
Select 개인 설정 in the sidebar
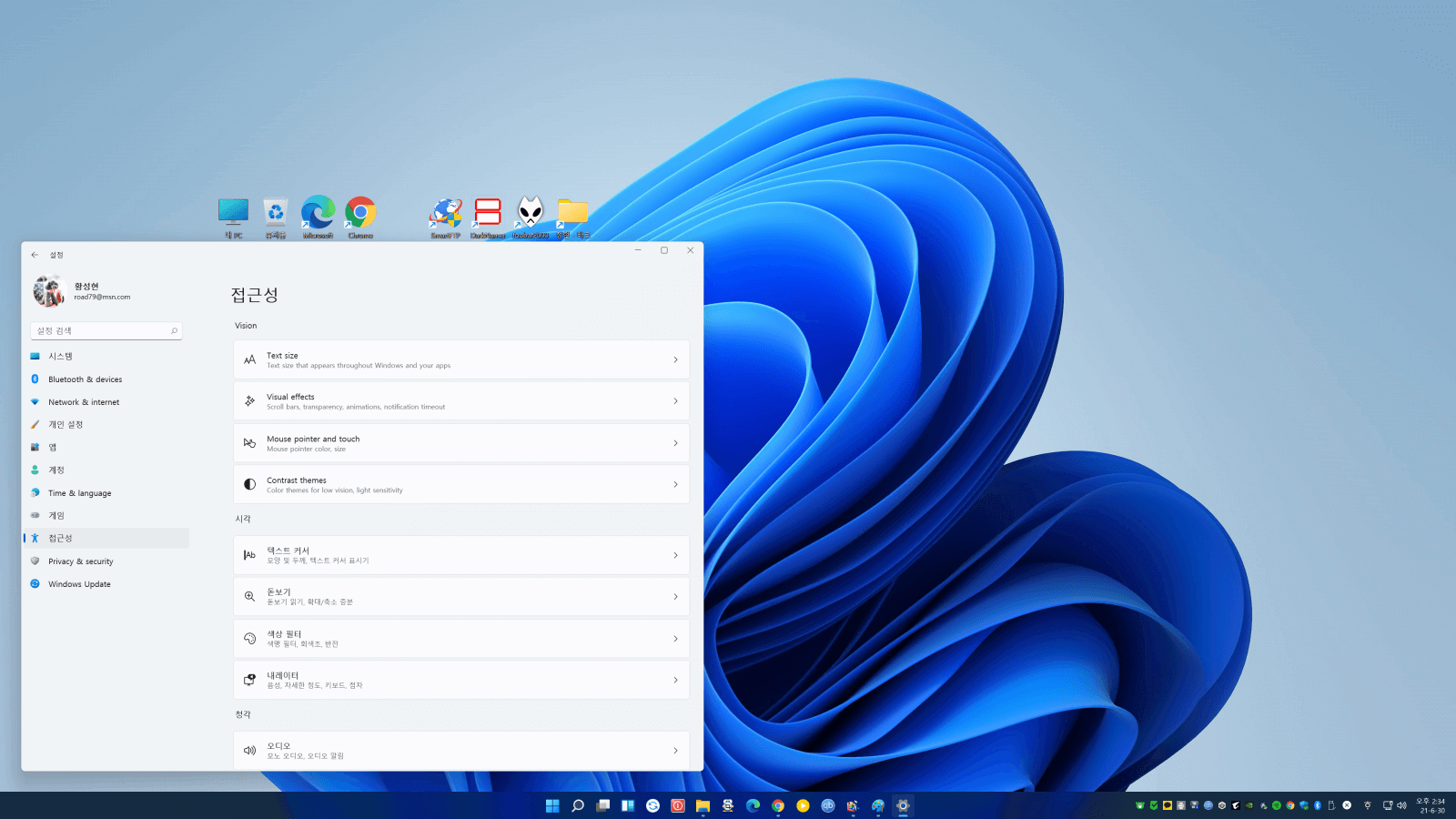[106, 424]
